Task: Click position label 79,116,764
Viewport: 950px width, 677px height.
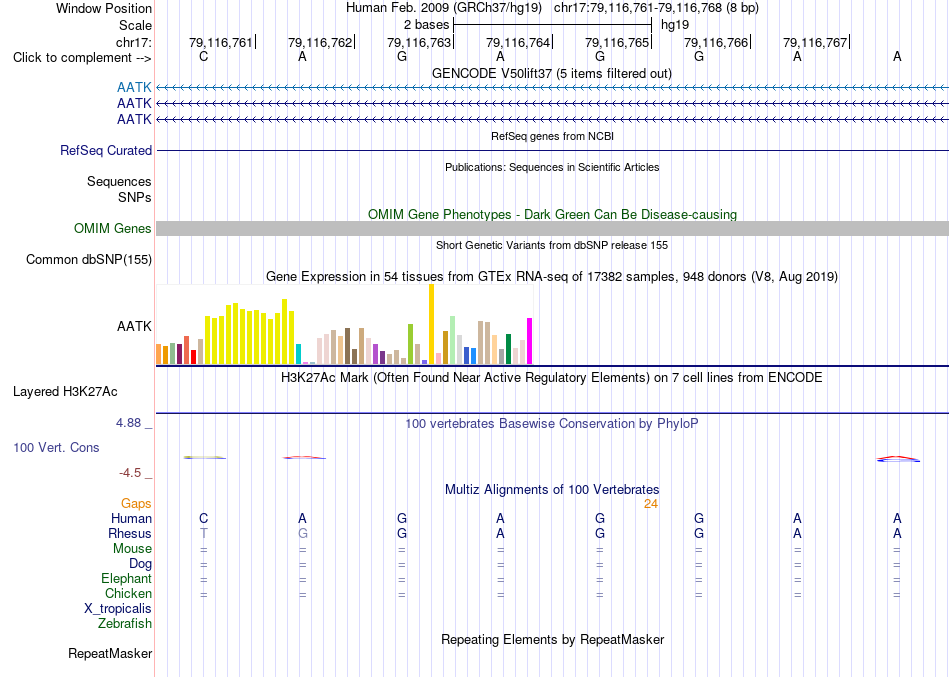Action: [x=518, y=42]
